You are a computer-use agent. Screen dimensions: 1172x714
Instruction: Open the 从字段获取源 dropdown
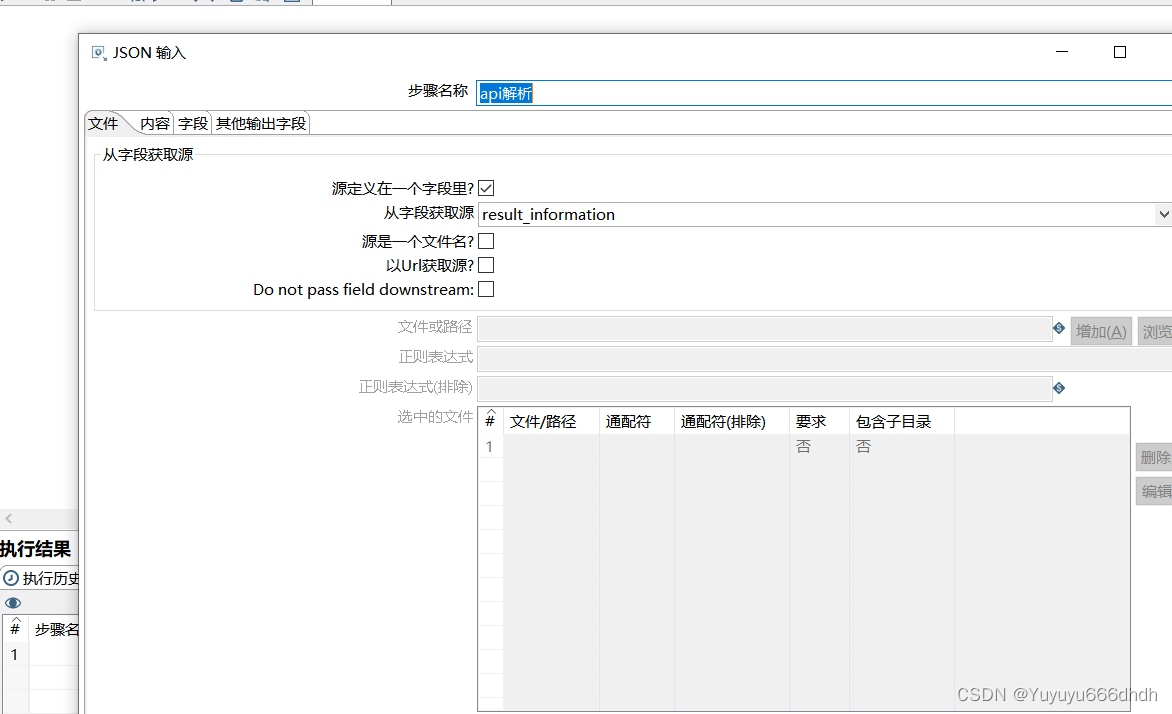tap(1162, 214)
